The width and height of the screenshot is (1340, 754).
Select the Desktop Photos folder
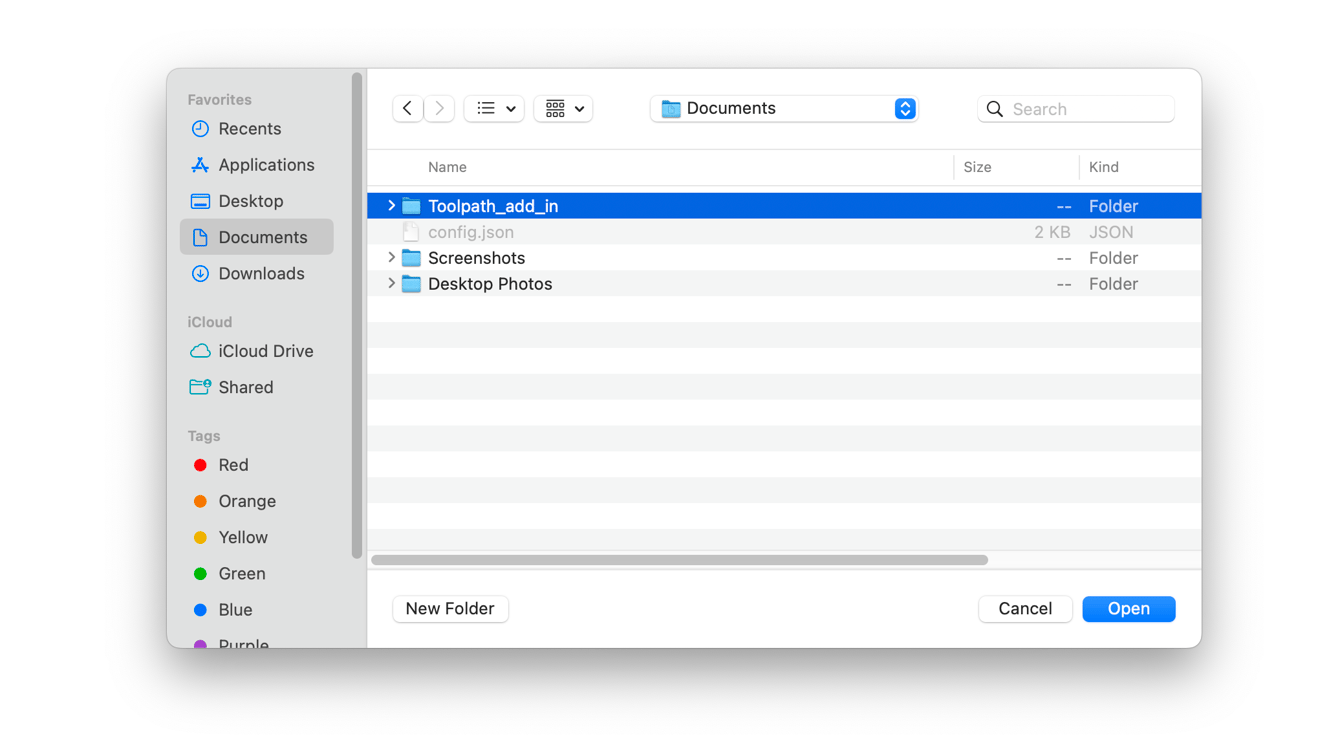(x=489, y=283)
